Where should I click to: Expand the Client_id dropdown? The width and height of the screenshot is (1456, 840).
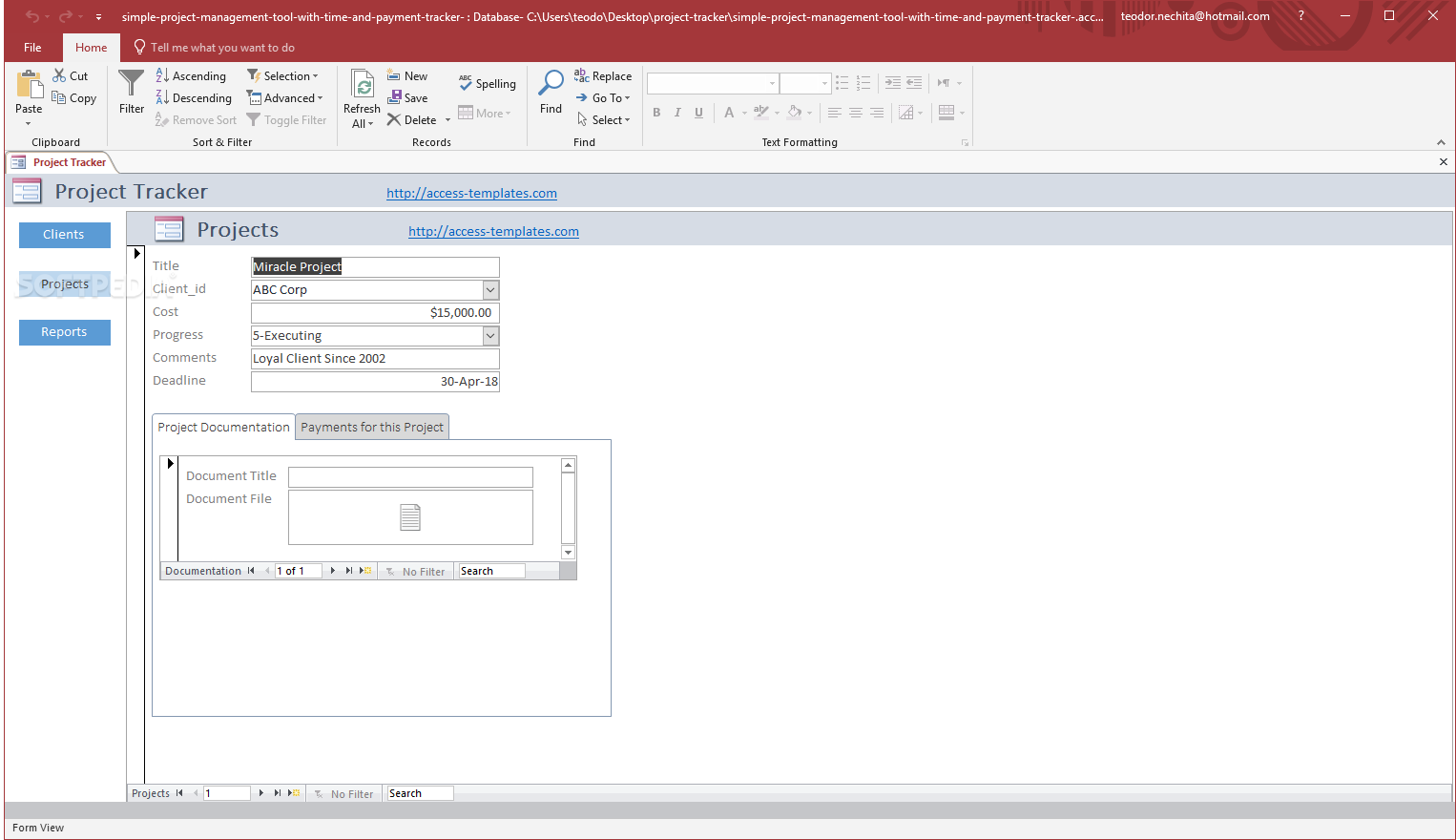(490, 289)
